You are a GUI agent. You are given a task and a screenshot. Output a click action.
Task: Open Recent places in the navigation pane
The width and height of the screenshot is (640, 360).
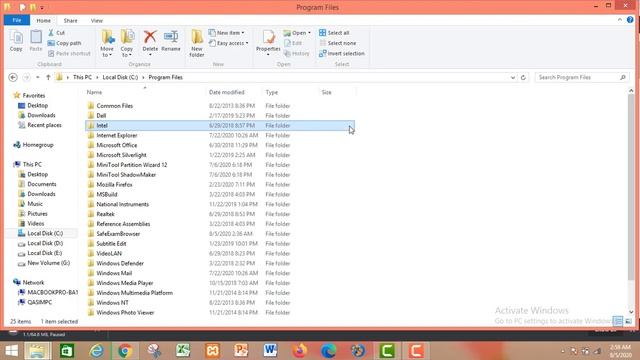[44, 125]
